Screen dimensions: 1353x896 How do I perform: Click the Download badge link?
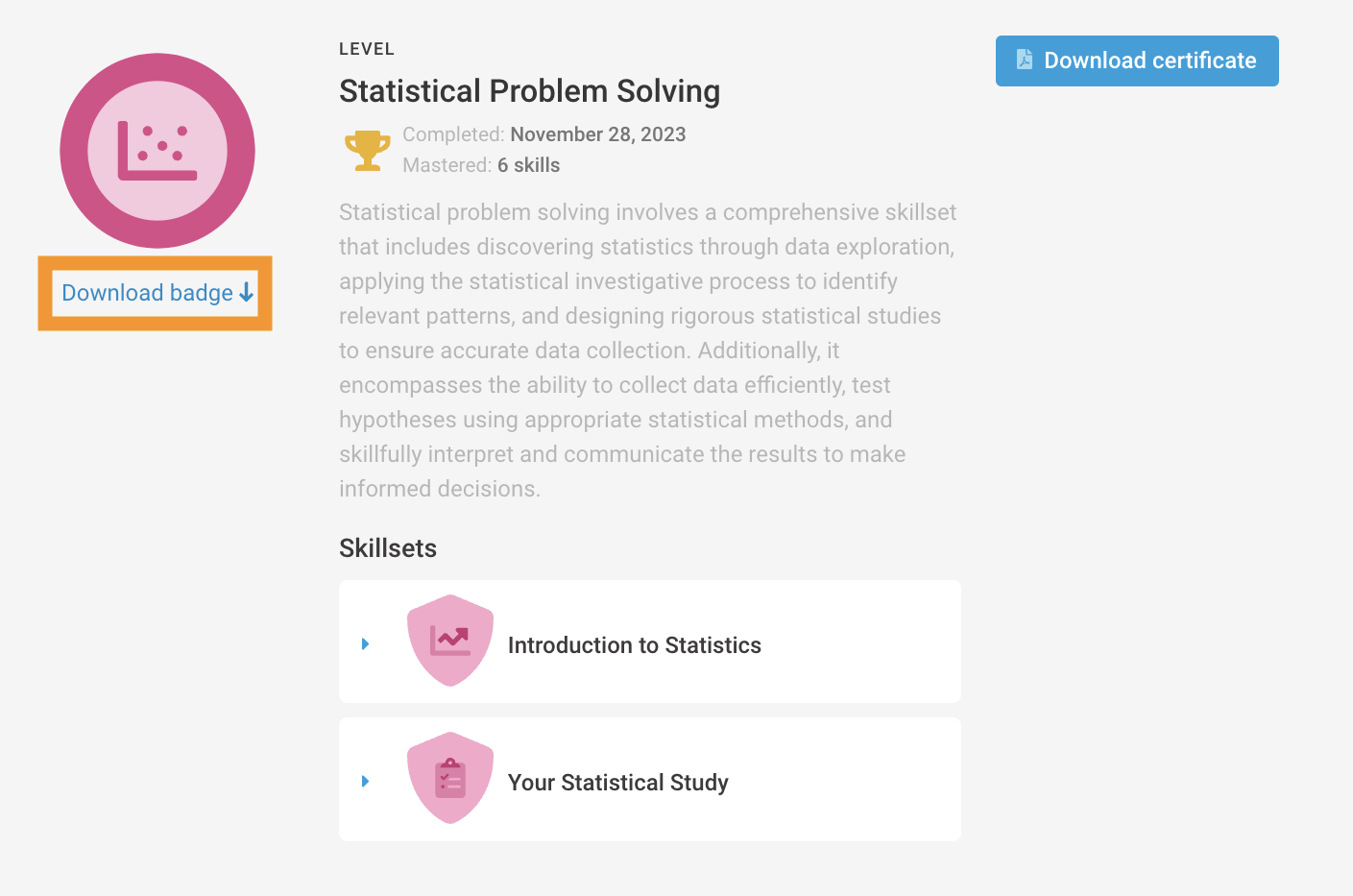(x=147, y=293)
